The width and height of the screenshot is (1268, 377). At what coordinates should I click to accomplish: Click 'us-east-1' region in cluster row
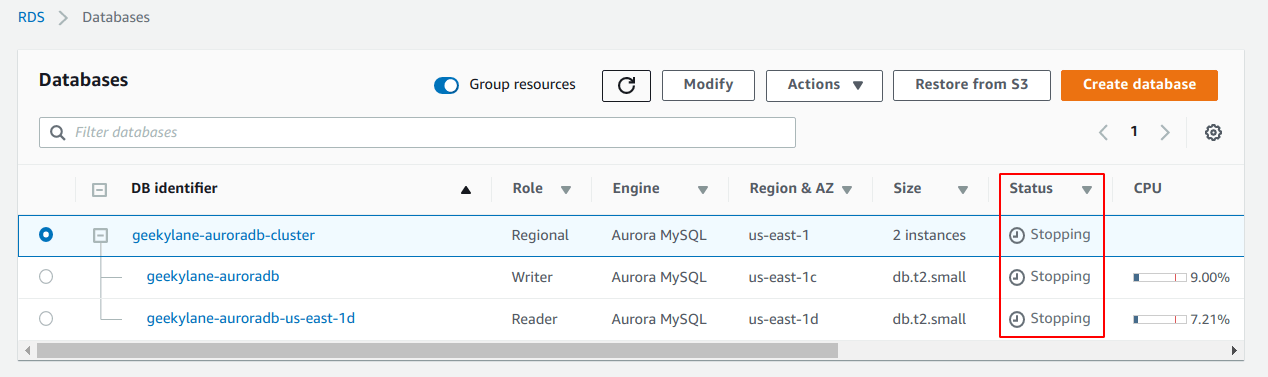click(779, 235)
